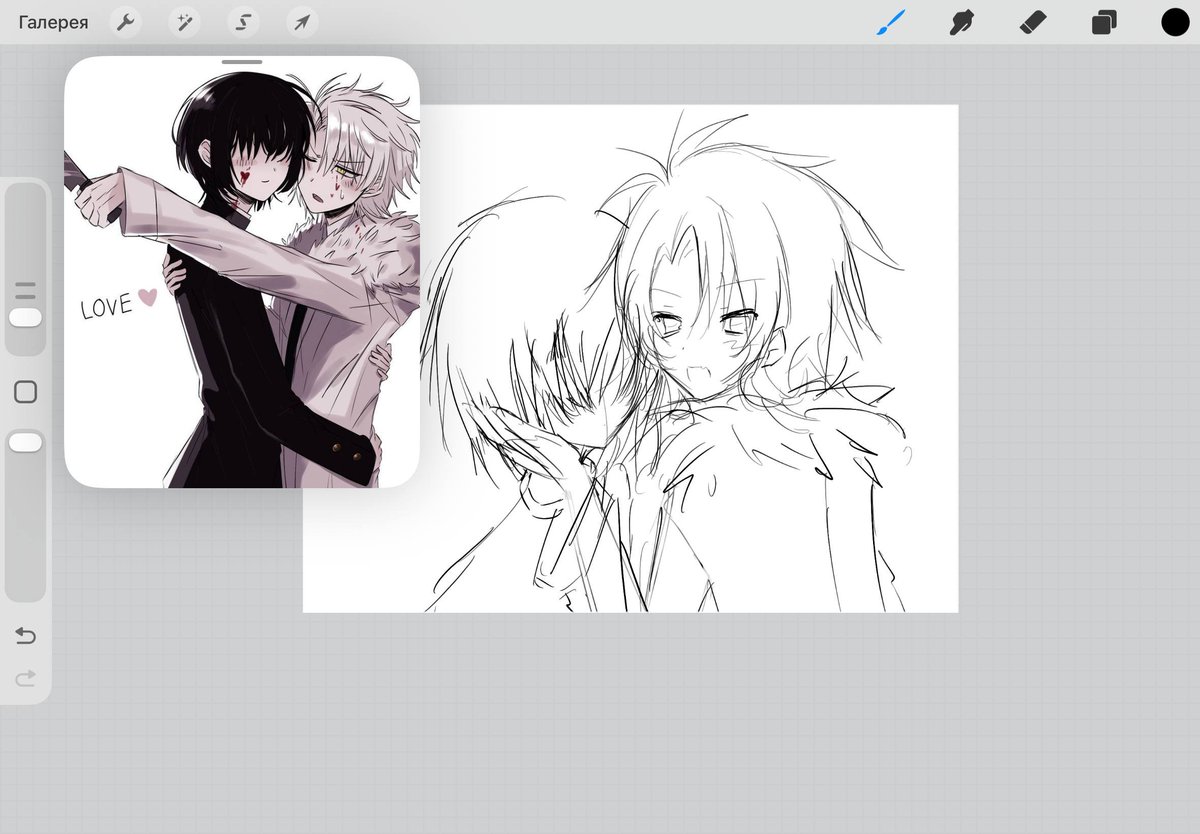
Task: Tap the brush opacity slider handle
Action: pyautogui.click(x=25, y=442)
